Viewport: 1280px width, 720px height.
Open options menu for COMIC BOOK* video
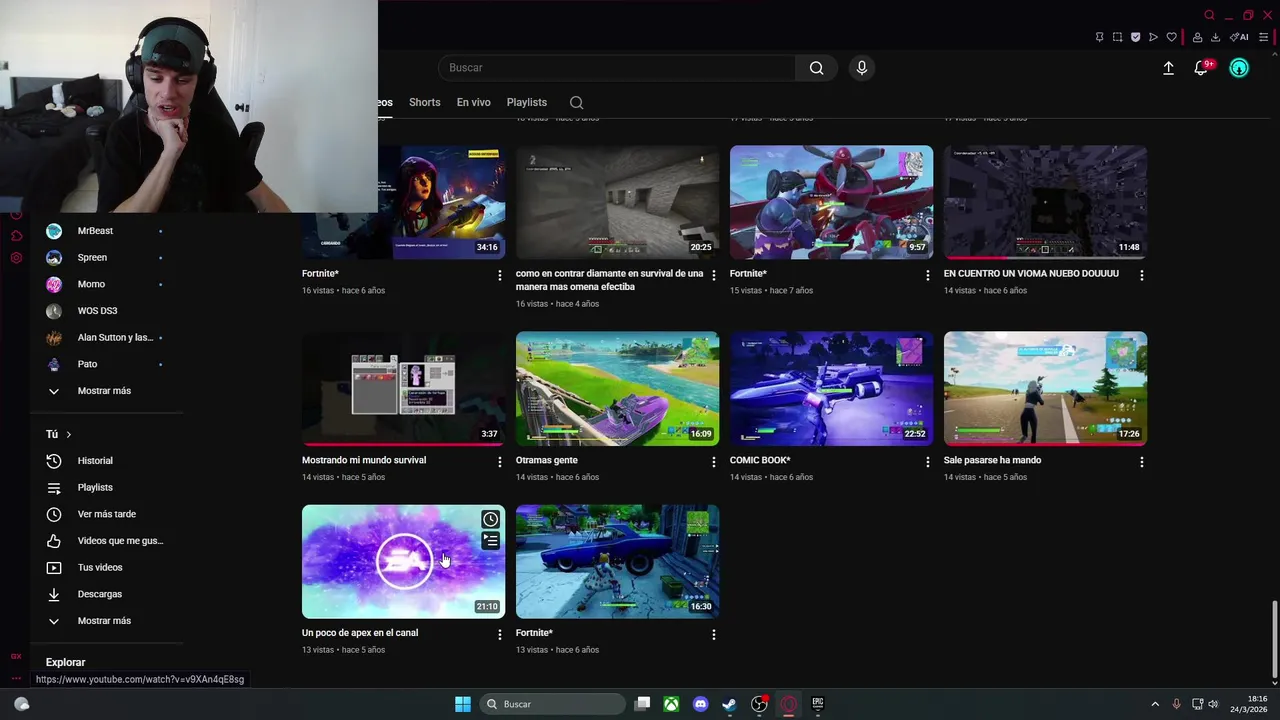point(927,462)
